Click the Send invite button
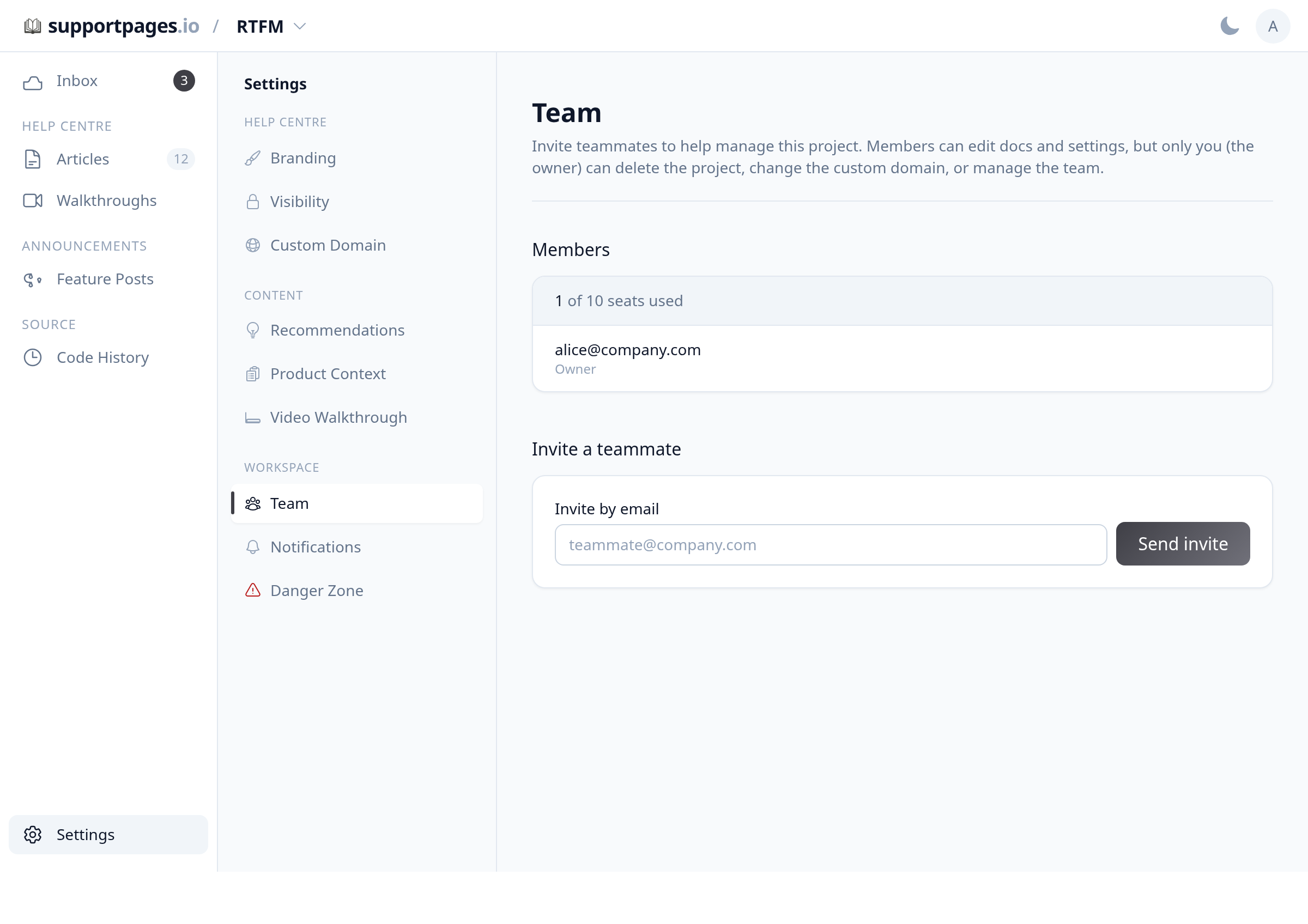The width and height of the screenshot is (1308, 924). 1183,544
